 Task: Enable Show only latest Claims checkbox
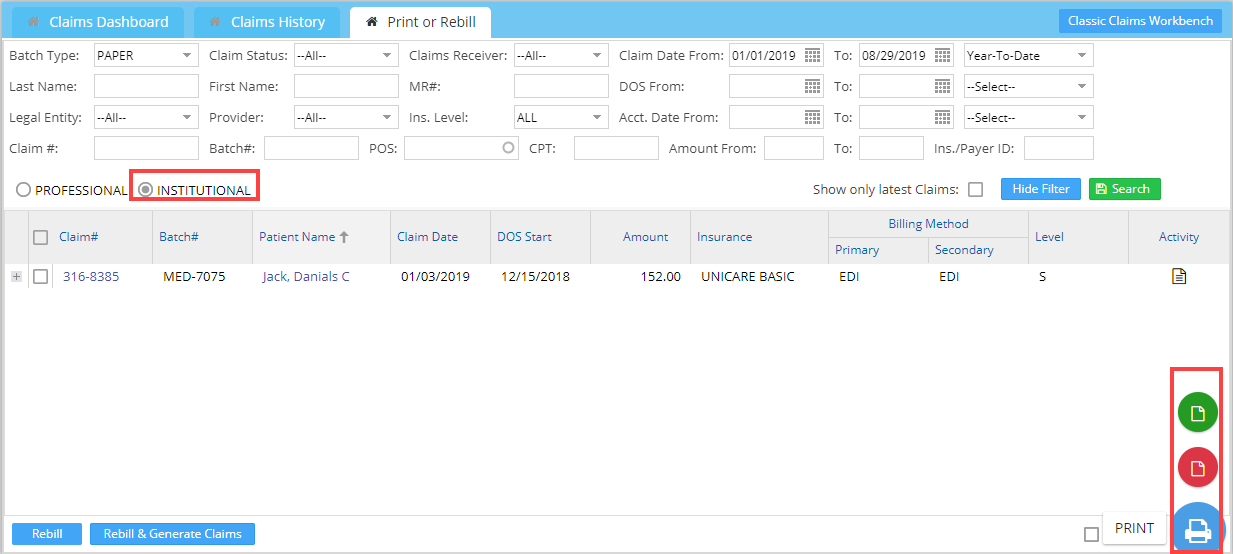(975, 190)
